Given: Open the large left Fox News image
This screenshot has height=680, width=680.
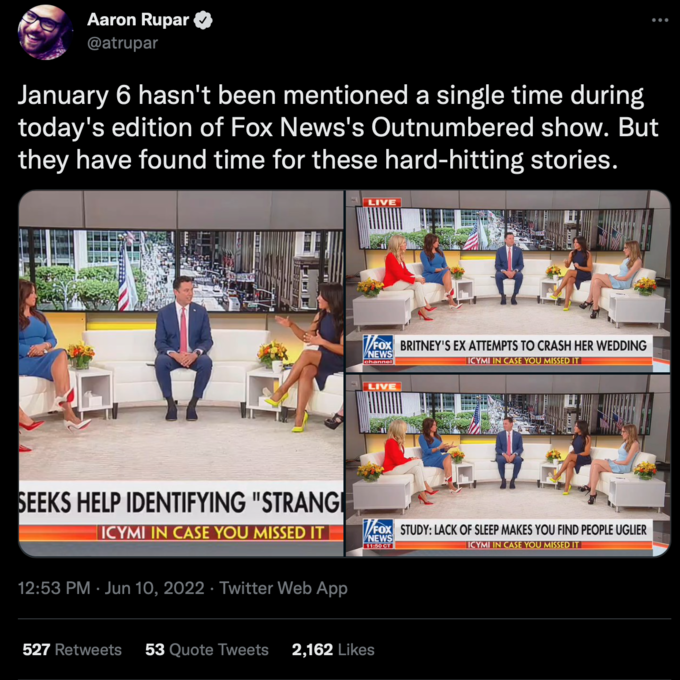Looking at the screenshot, I should pyautogui.click(x=181, y=373).
